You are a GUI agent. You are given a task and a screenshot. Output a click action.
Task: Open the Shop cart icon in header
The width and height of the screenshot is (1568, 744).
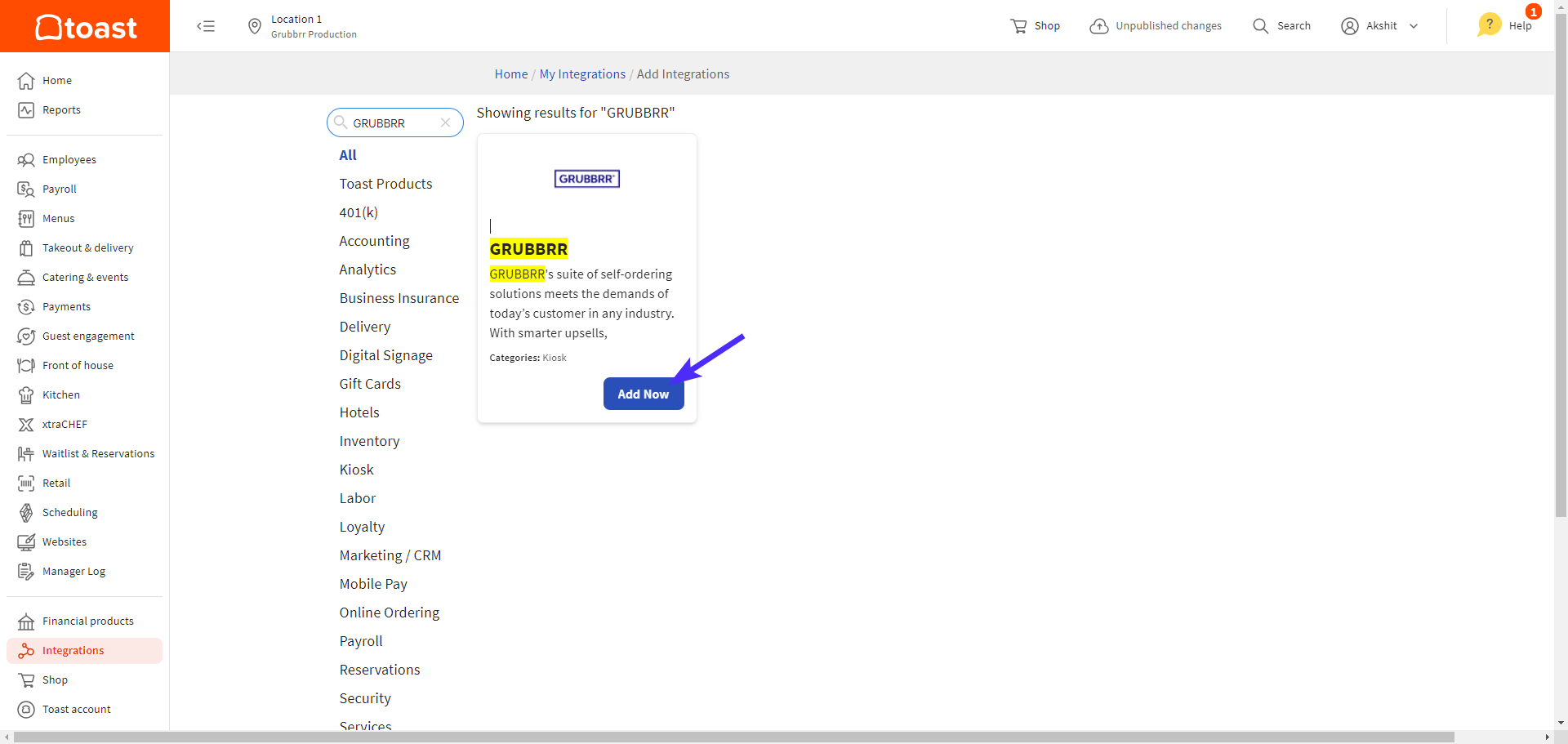point(1018,26)
